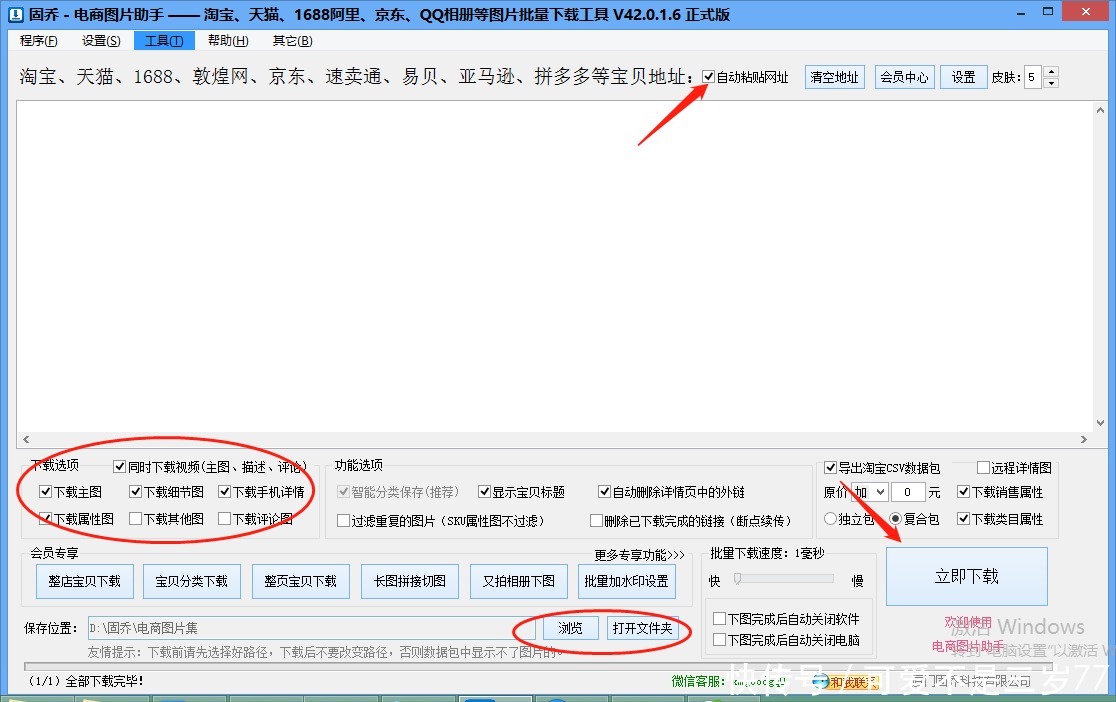This screenshot has height=702, width=1116.
Task: Open 批量加水印设置 watermark settings
Action: click(x=627, y=581)
